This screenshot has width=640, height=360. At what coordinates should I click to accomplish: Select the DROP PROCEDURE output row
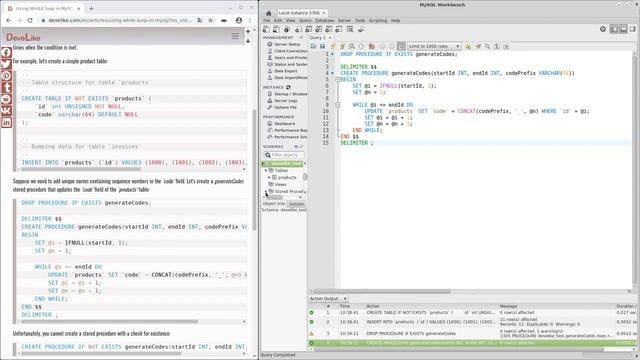[x=472, y=333]
